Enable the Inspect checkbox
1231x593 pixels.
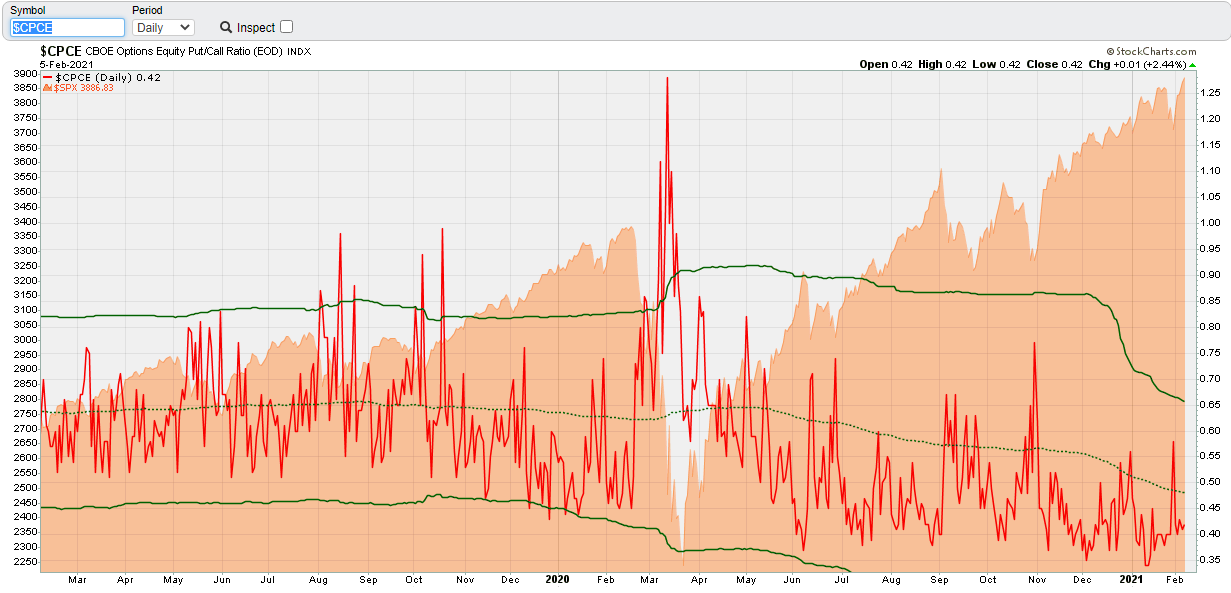[287, 27]
